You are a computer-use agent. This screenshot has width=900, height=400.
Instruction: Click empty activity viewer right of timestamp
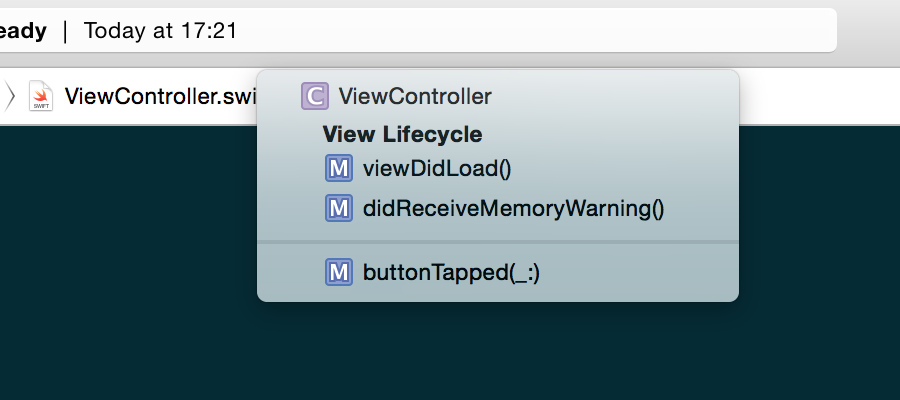click(x=534, y=30)
